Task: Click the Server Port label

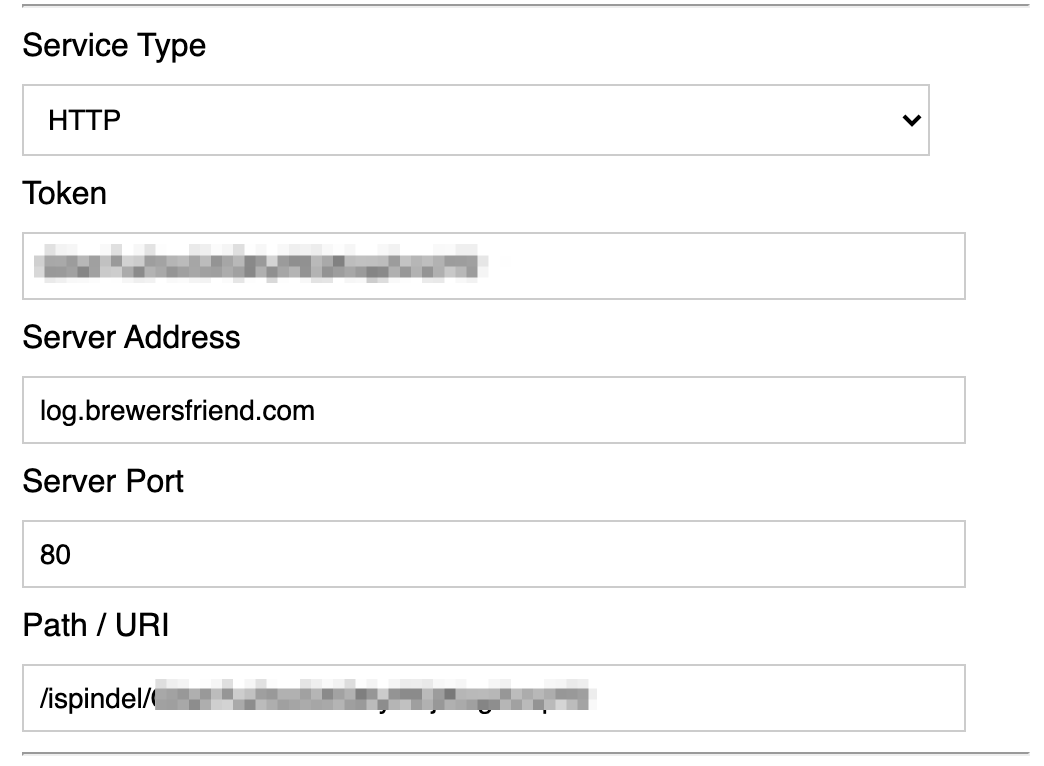Action: pyautogui.click(x=103, y=481)
